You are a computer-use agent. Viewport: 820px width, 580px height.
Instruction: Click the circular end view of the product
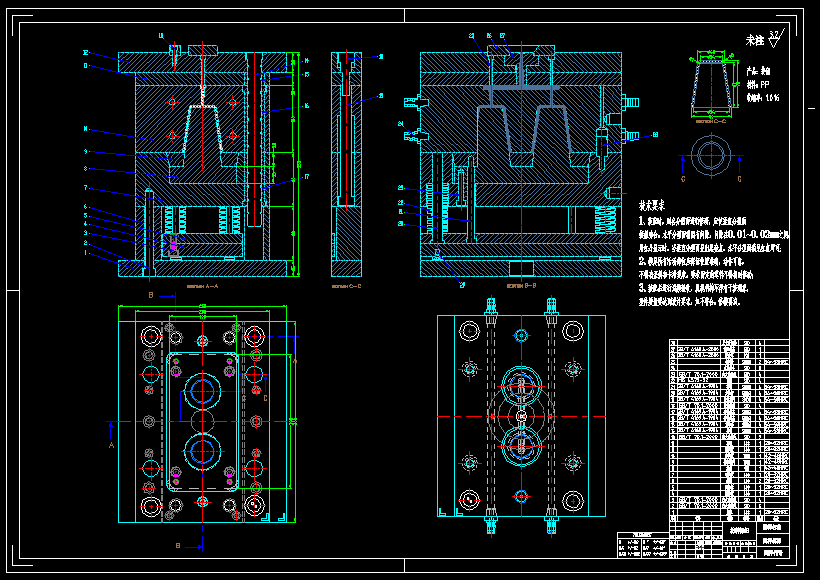(712, 153)
